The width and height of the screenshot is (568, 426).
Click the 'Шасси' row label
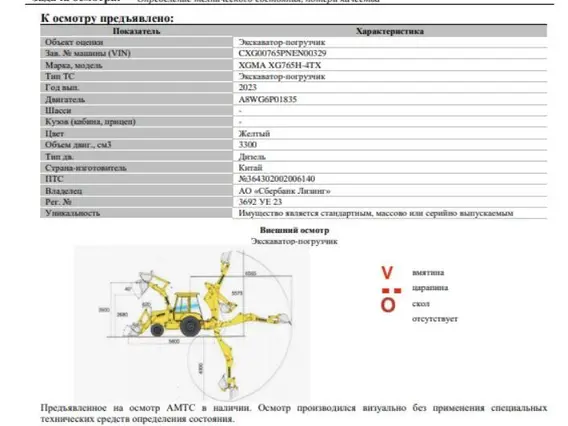tap(58, 110)
